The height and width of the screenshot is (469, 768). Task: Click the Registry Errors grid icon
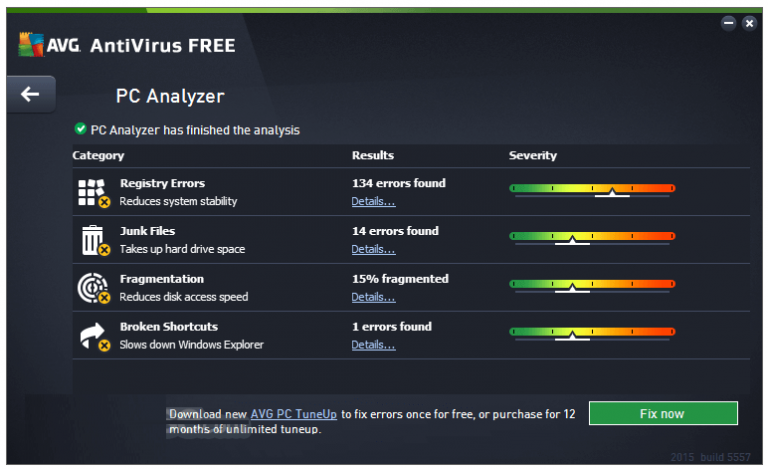(x=94, y=192)
